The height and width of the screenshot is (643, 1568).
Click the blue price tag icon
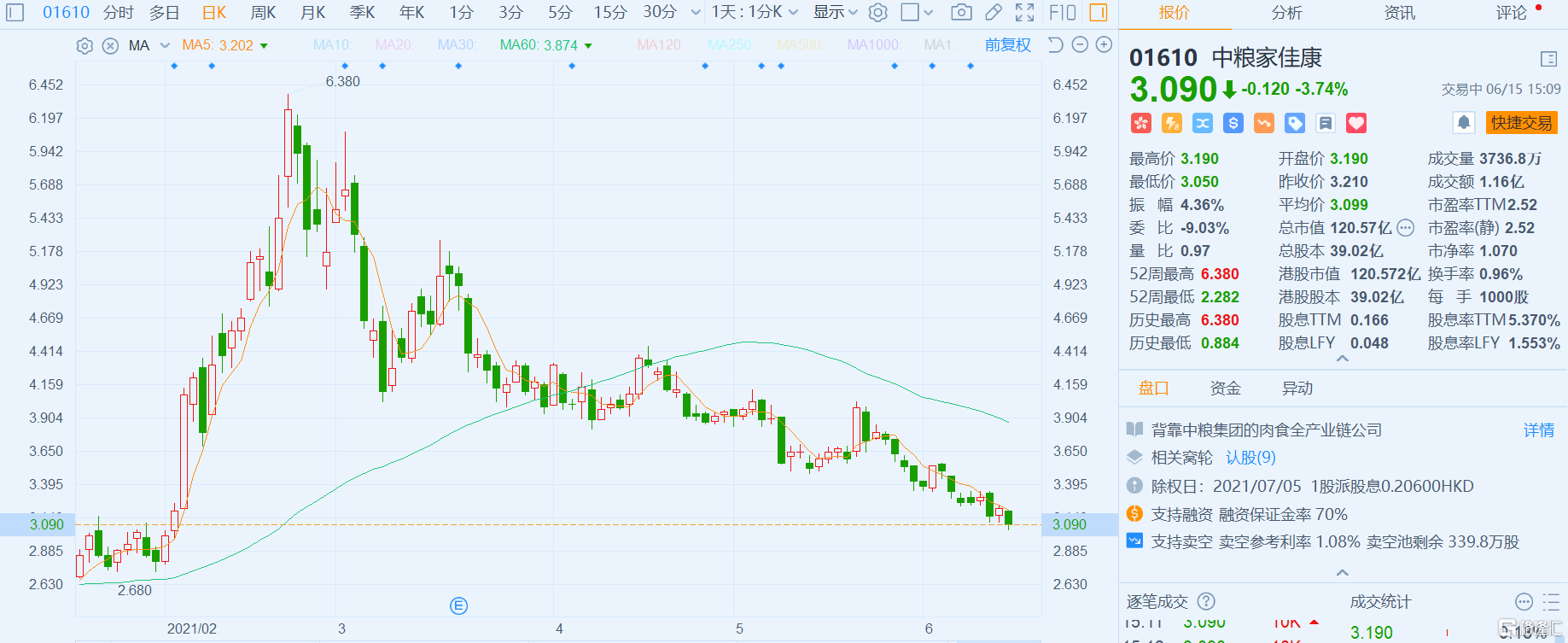(1295, 123)
